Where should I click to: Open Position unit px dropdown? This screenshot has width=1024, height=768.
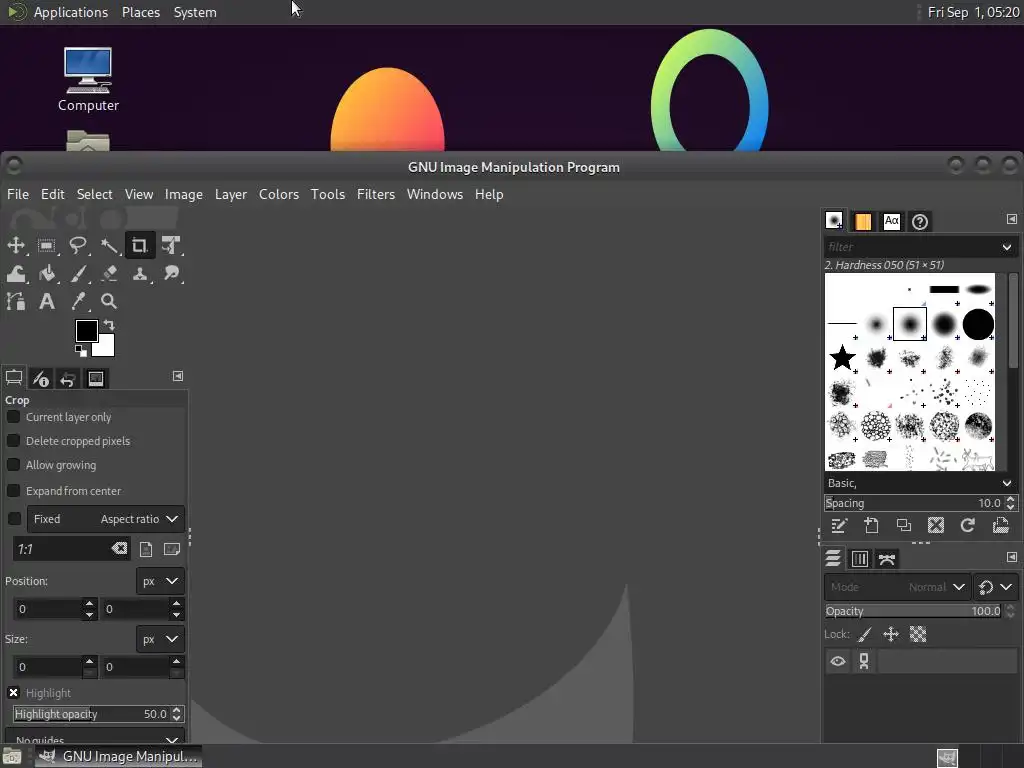161,581
